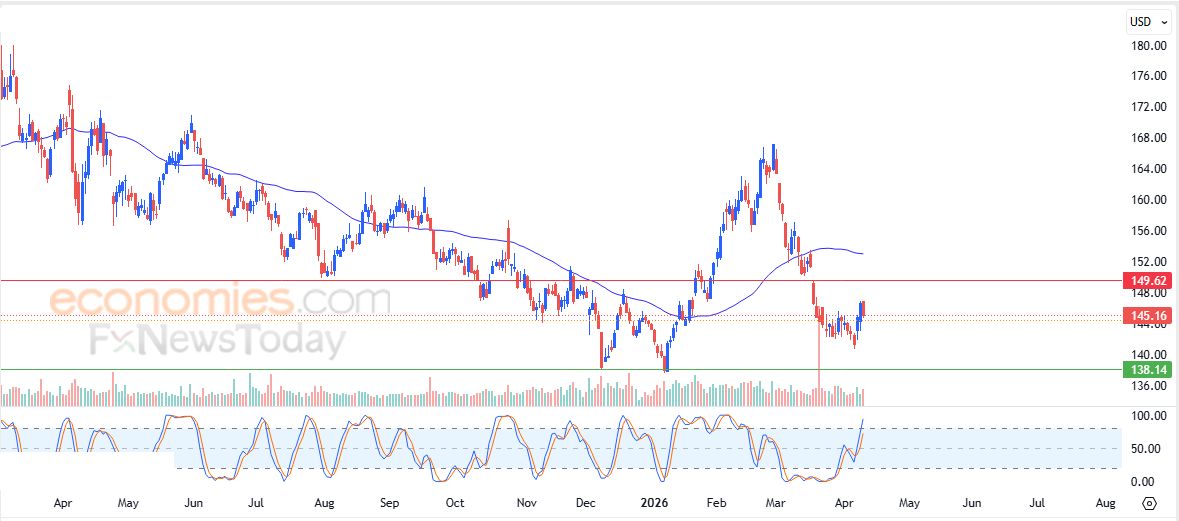Select the red 149.62 price label
The height and width of the screenshot is (521, 1179).
tap(1145, 280)
